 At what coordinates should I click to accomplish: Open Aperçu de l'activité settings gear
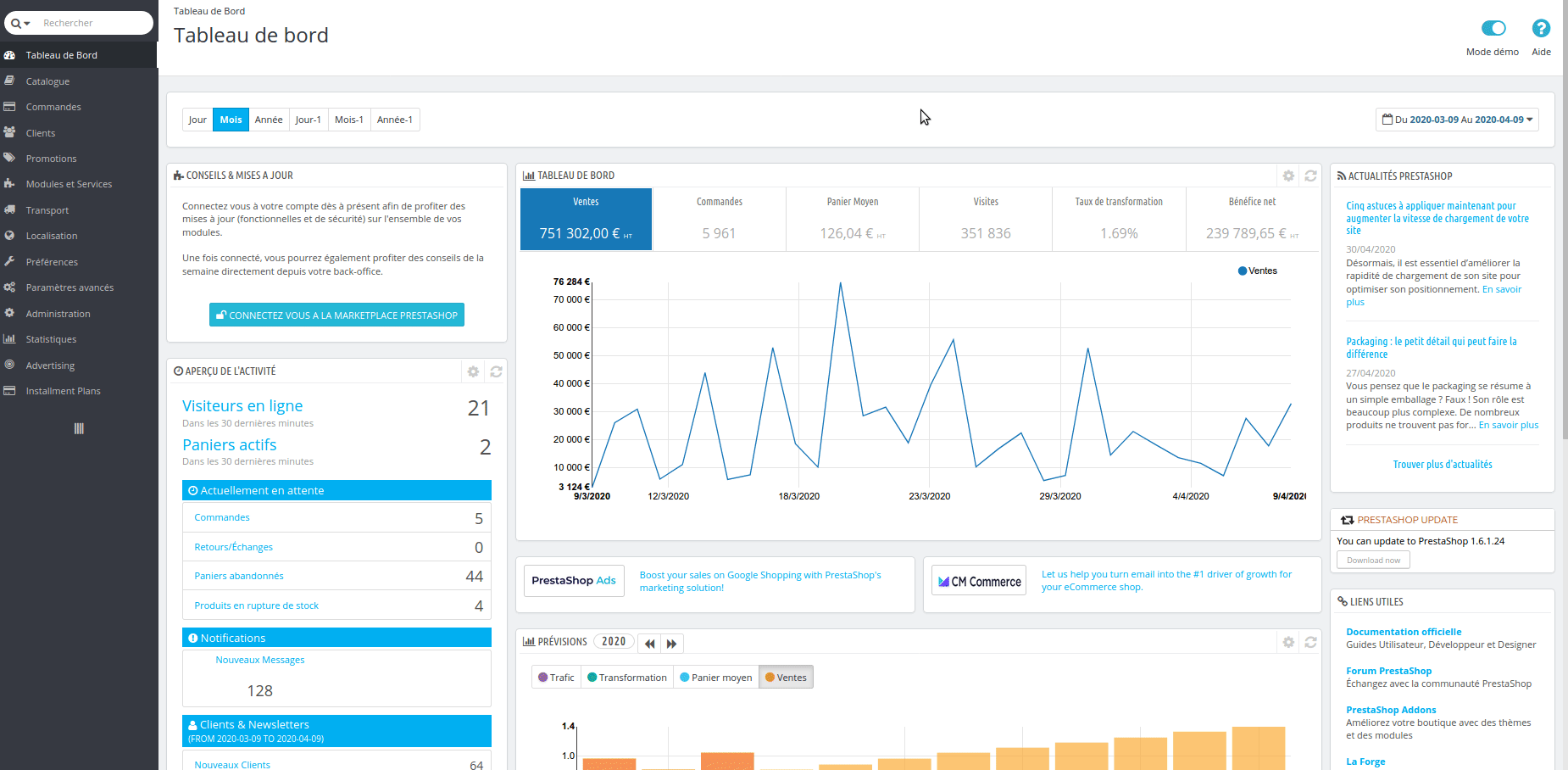[x=473, y=371]
